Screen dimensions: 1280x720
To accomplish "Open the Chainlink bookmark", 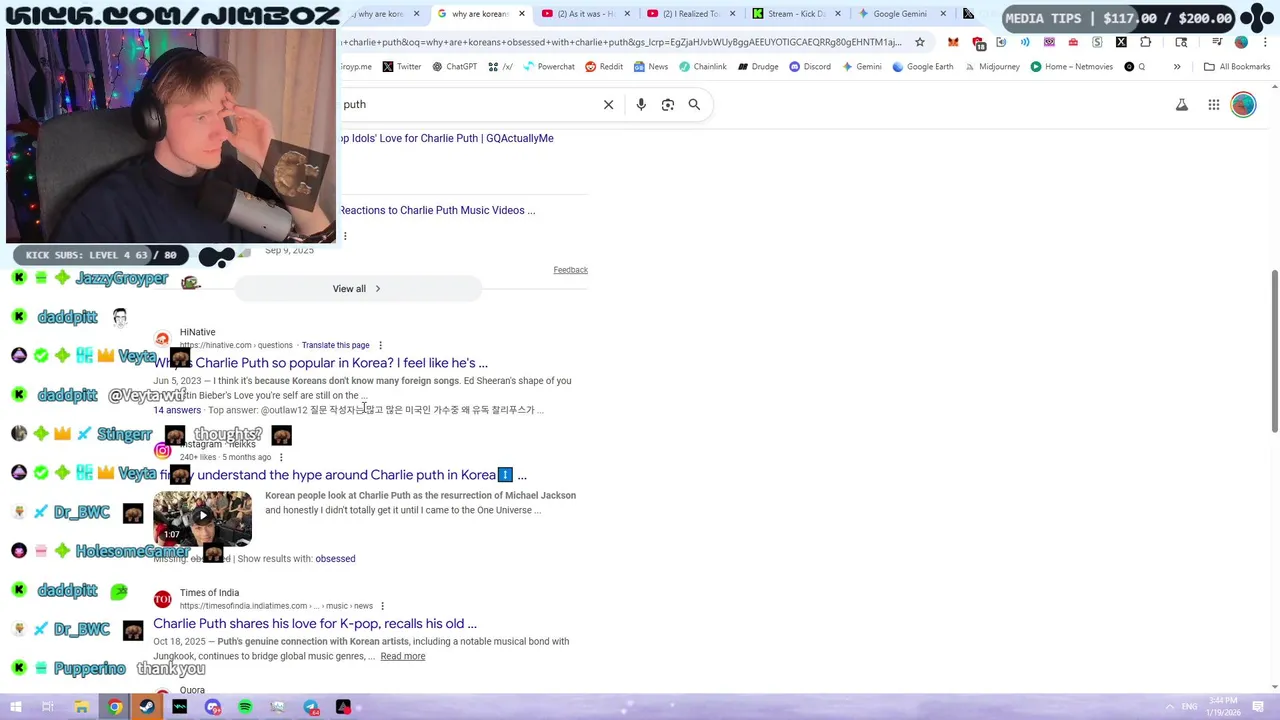I will pyautogui.click(x=703, y=67).
